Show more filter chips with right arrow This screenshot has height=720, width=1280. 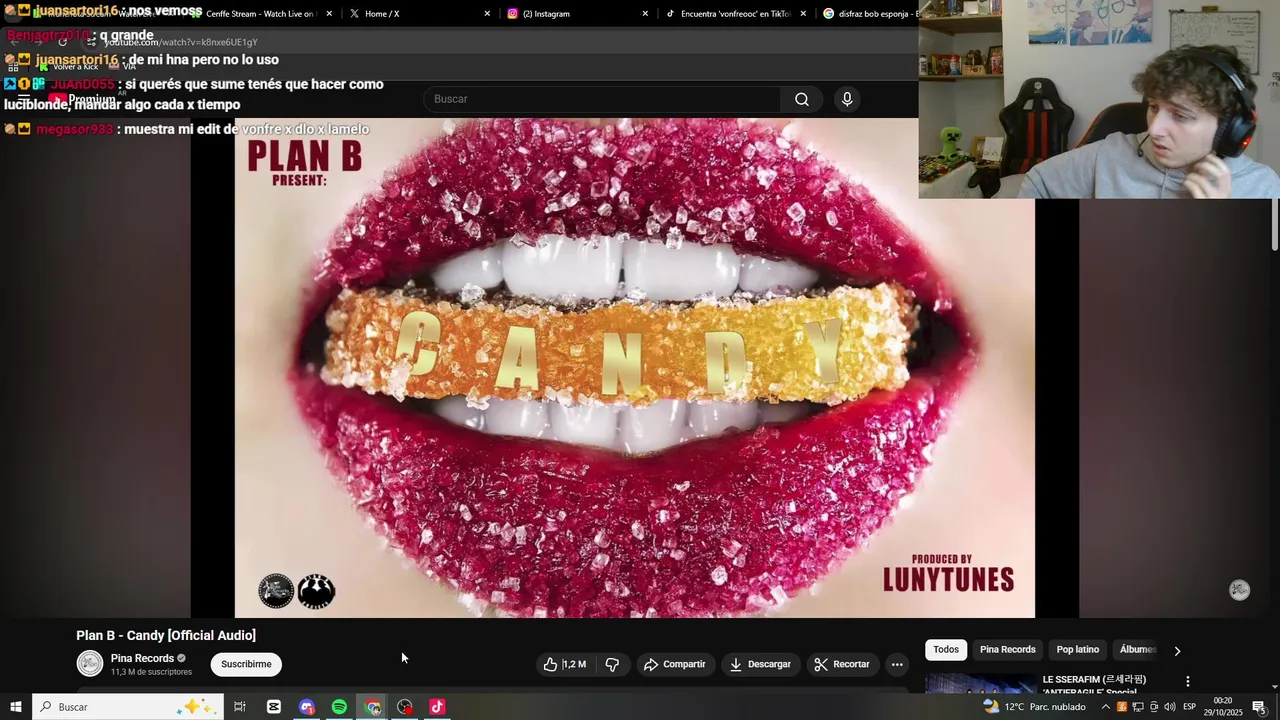coord(1177,651)
